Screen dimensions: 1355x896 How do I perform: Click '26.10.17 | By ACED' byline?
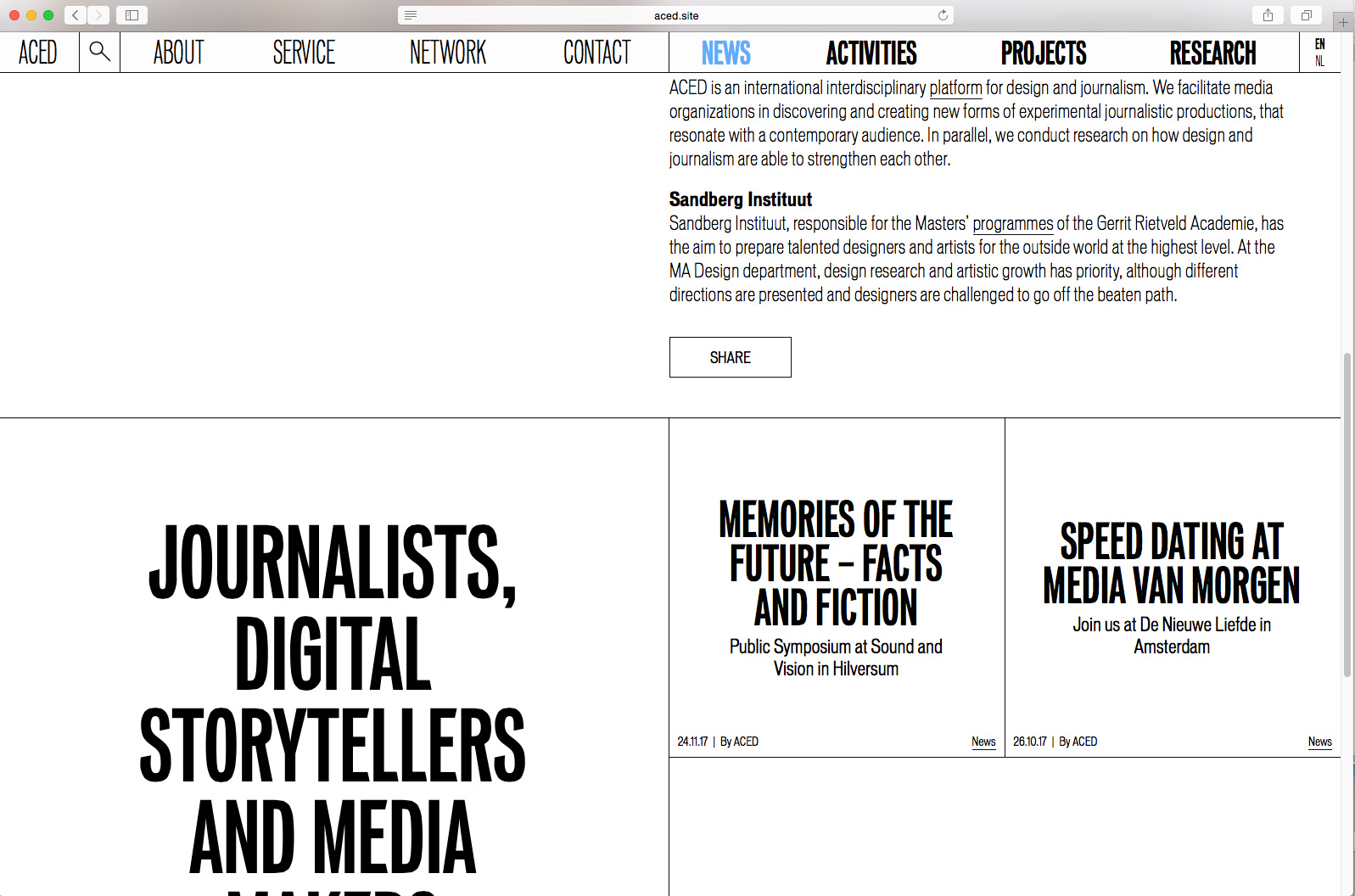pos(1055,742)
